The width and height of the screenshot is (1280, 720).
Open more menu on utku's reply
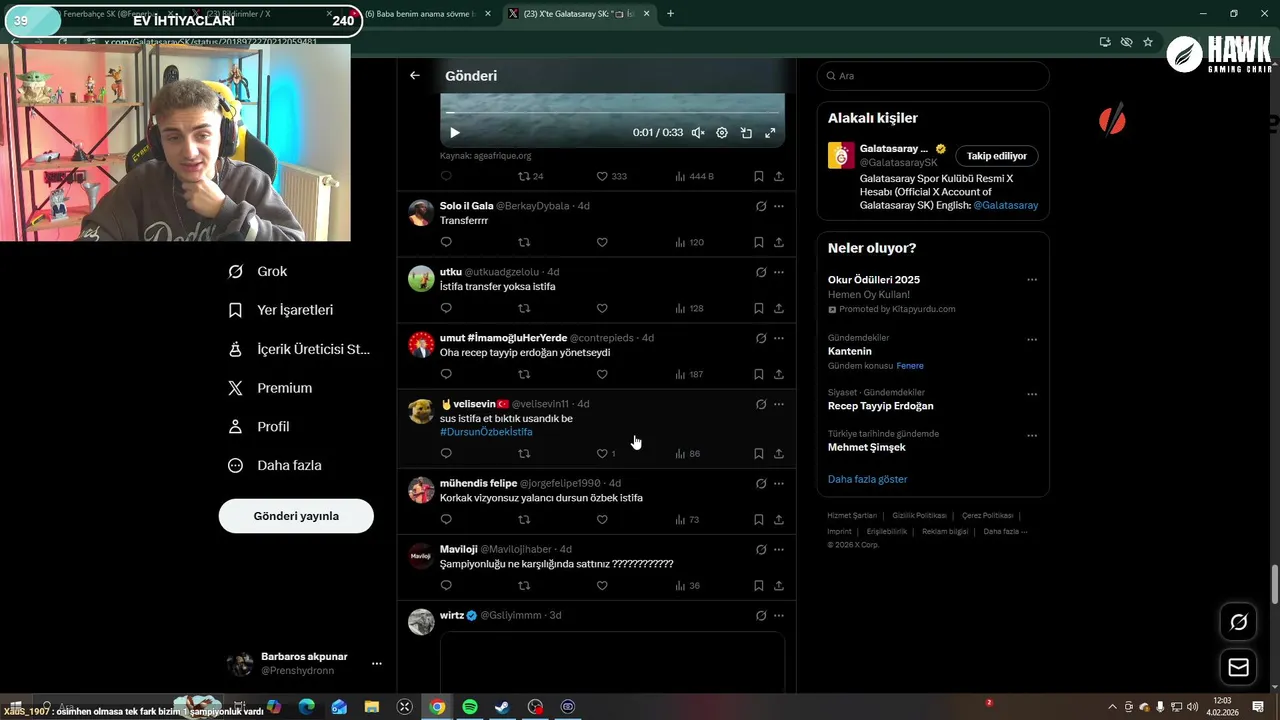(778, 272)
